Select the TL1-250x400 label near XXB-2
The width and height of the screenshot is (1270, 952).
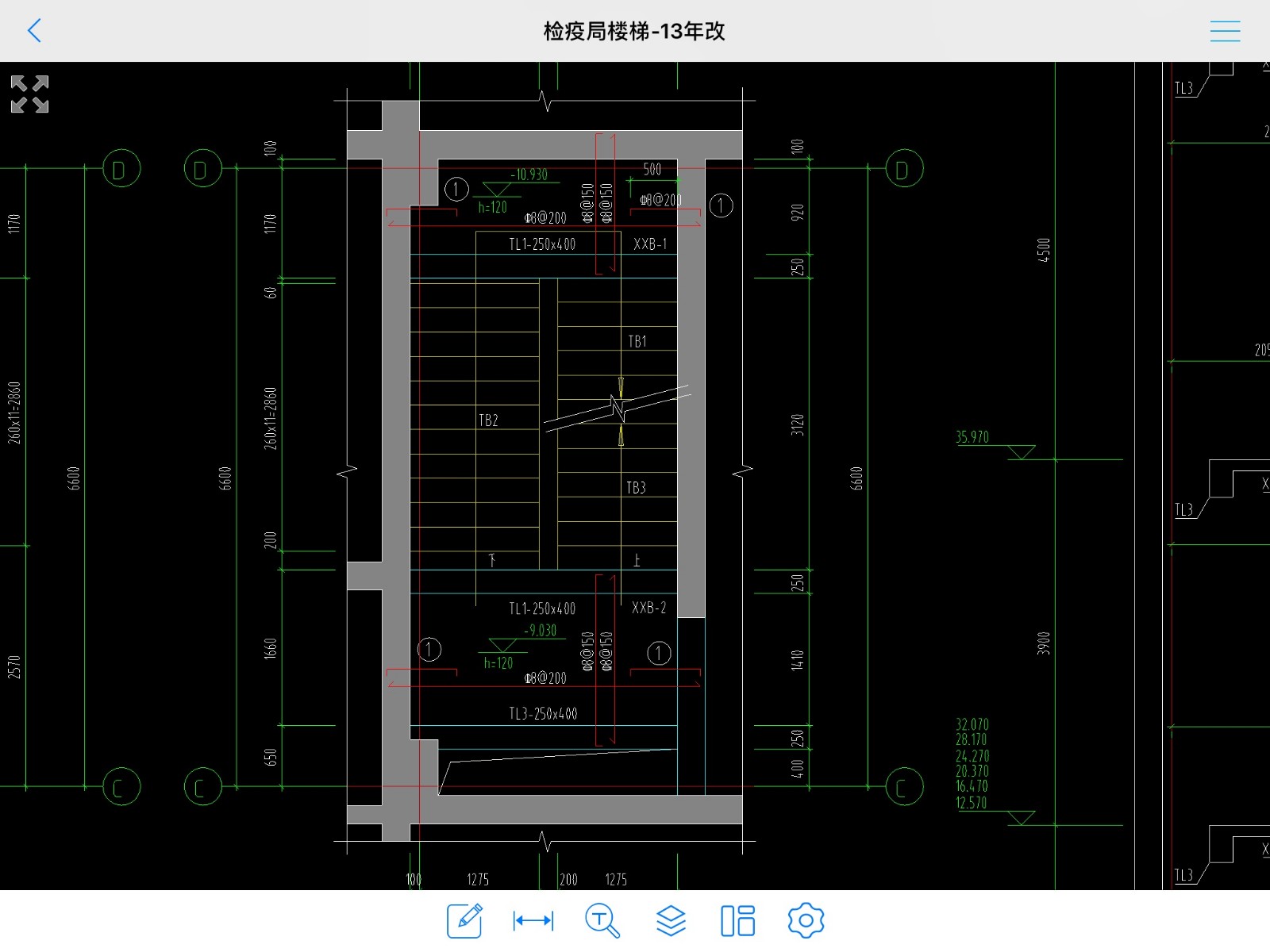click(x=542, y=609)
